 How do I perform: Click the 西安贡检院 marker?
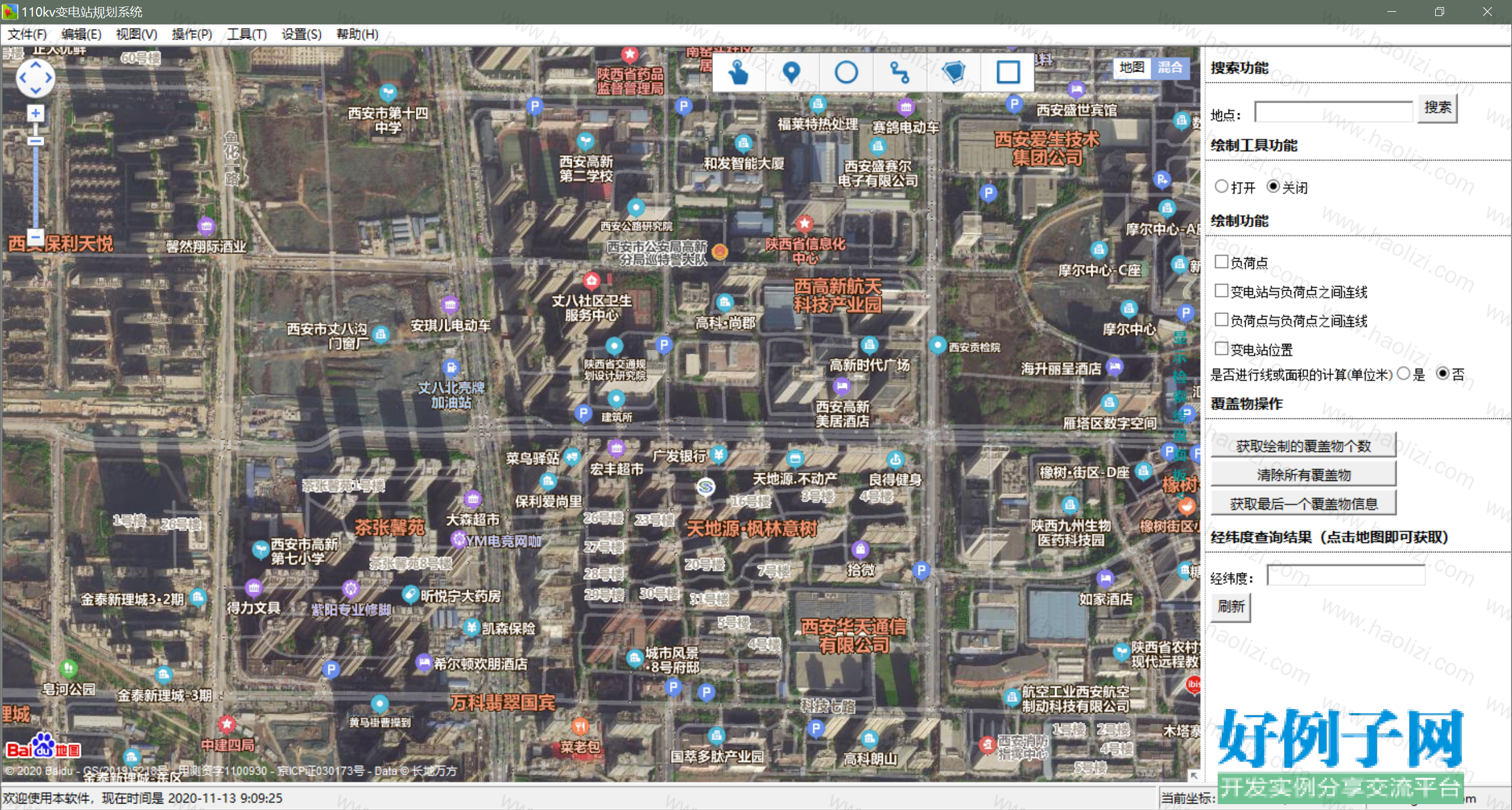pyautogui.click(x=938, y=345)
